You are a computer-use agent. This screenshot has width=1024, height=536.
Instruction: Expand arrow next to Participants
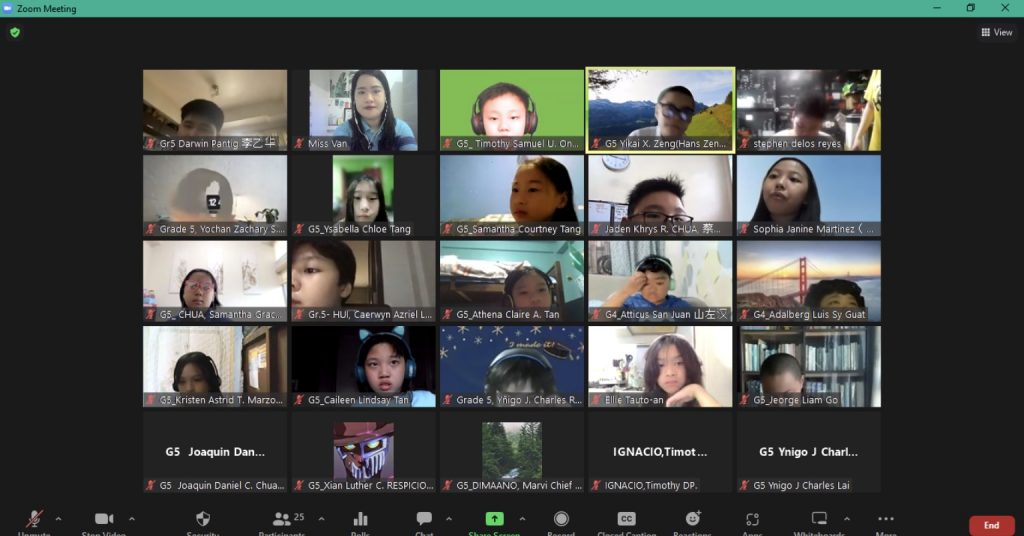pyautogui.click(x=321, y=519)
